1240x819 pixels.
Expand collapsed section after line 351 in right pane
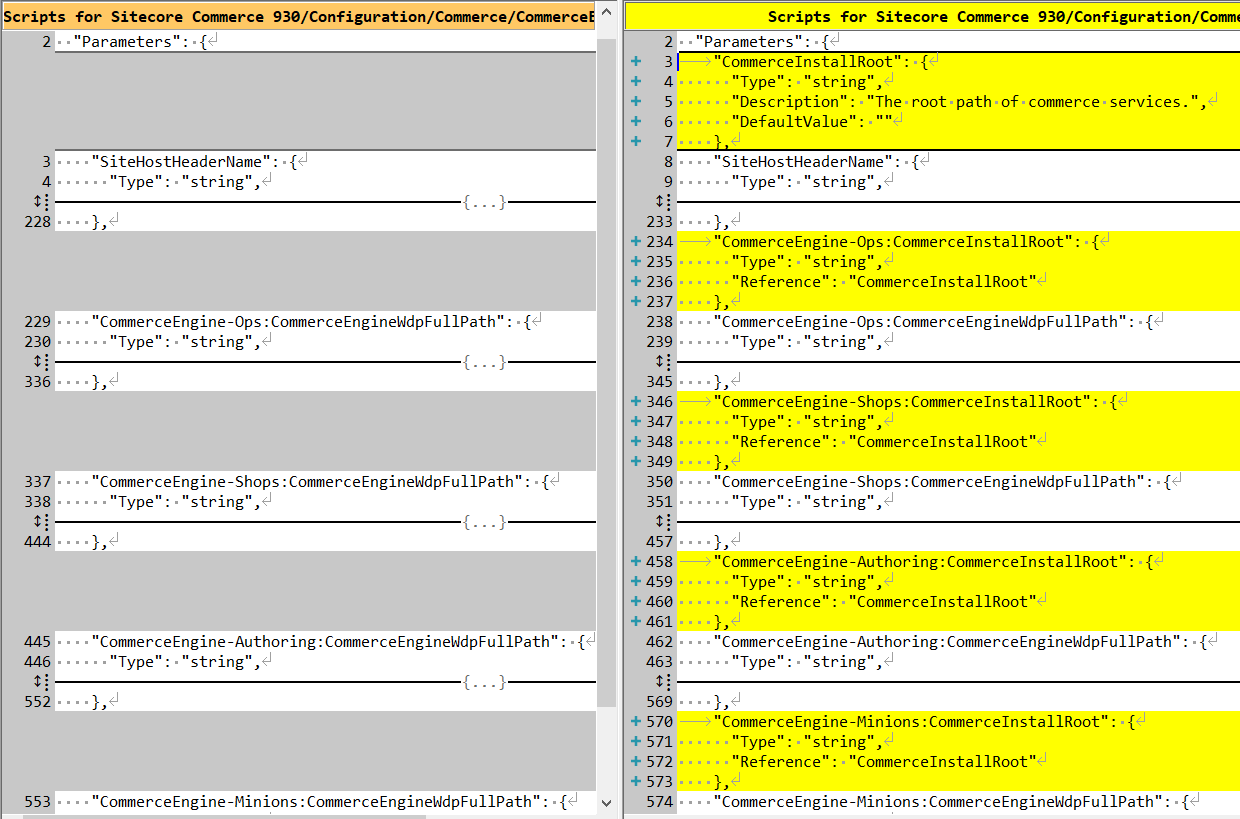pos(662,522)
